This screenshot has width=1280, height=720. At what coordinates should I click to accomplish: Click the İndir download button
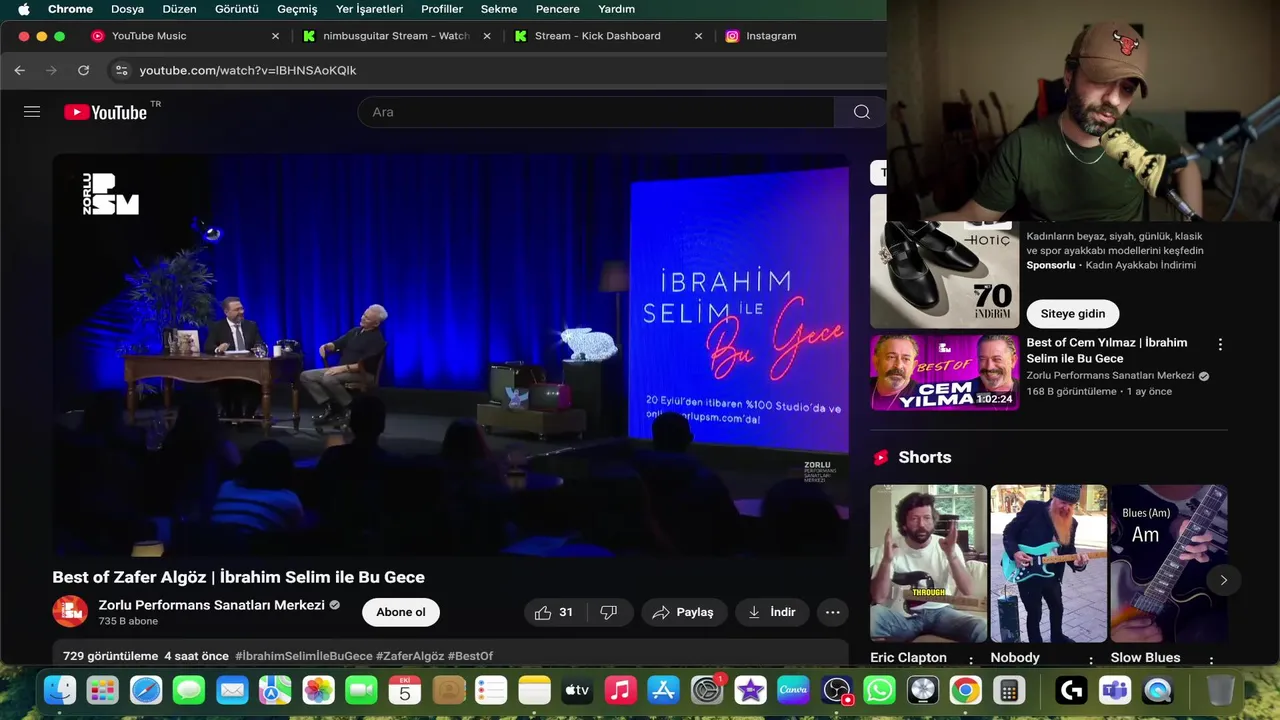(x=772, y=612)
